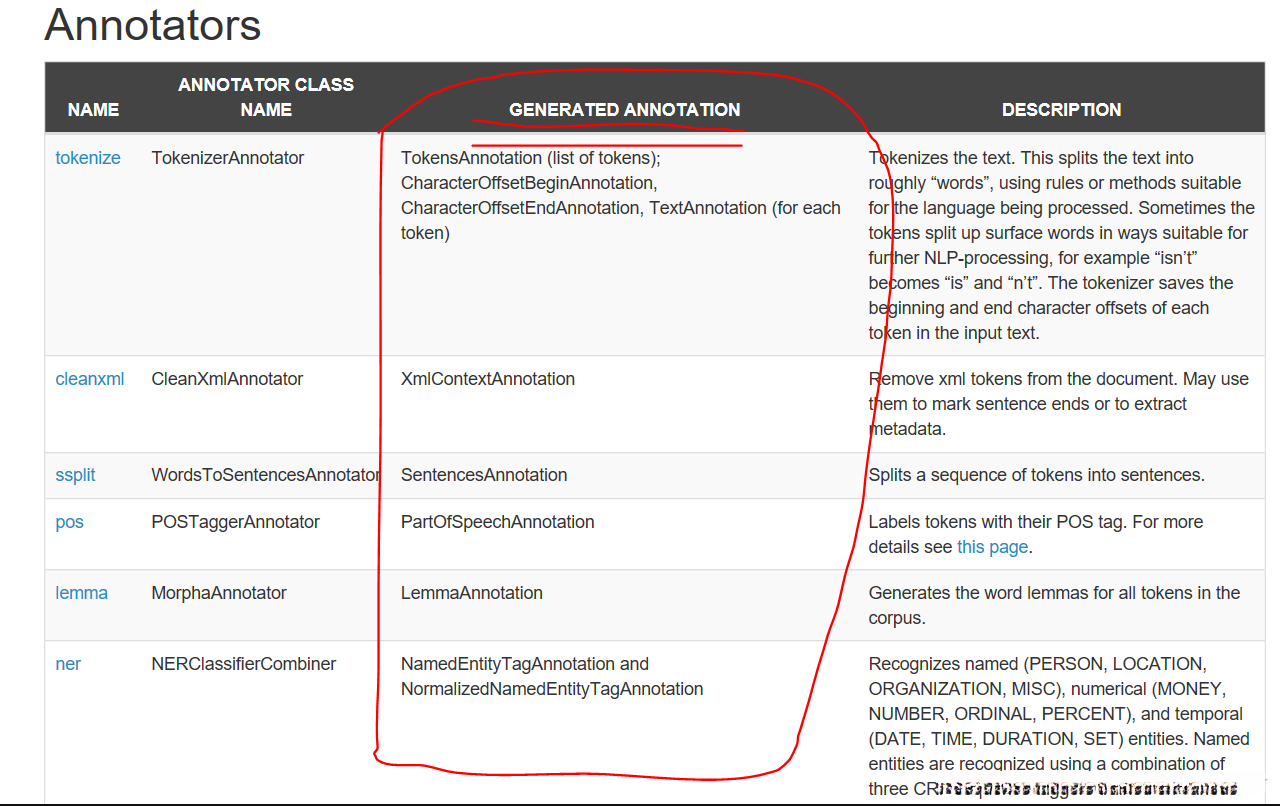Screen dimensions: 1280x806
Task: Click the "PartOfSpeechAnnotation" cell text
Action: coord(497,522)
